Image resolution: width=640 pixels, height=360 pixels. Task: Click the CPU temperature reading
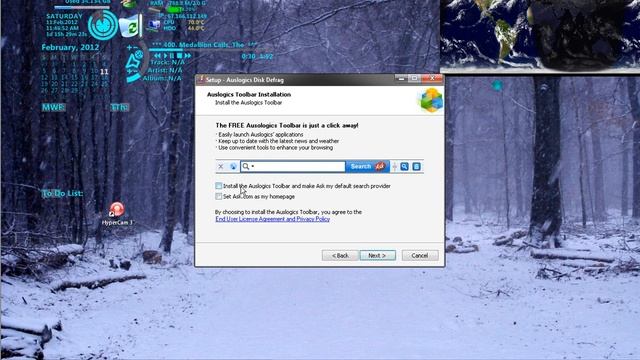coord(196,22)
